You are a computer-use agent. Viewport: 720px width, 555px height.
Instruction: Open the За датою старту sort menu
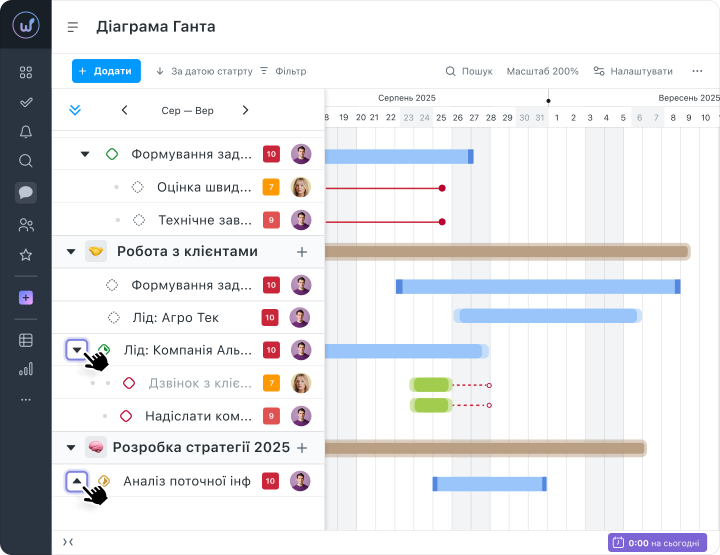[x=204, y=71]
